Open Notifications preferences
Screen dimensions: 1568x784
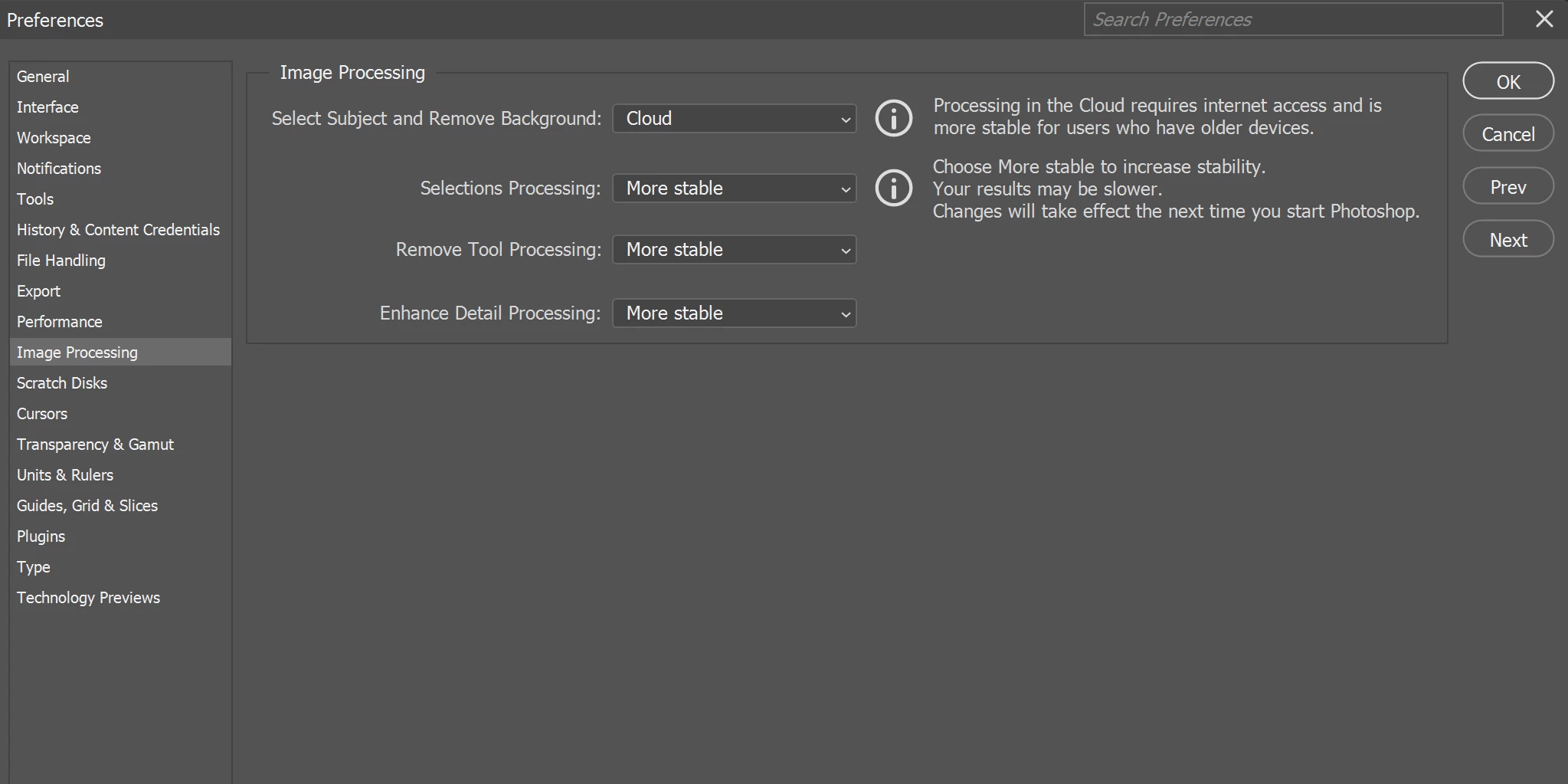pyautogui.click(x=120, y=169)
